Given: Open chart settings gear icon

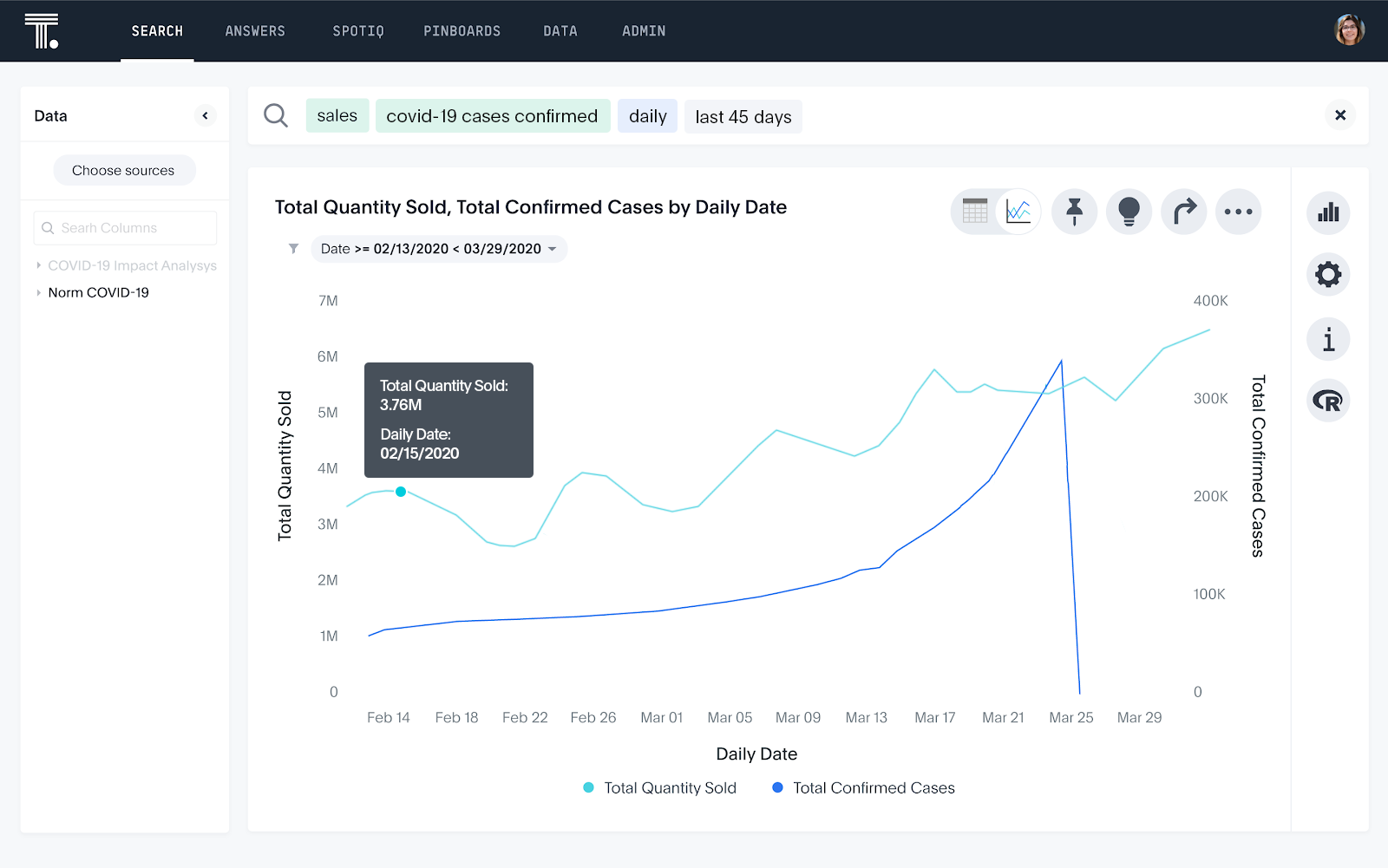Looking at the screenshot, I should 1328,275.
